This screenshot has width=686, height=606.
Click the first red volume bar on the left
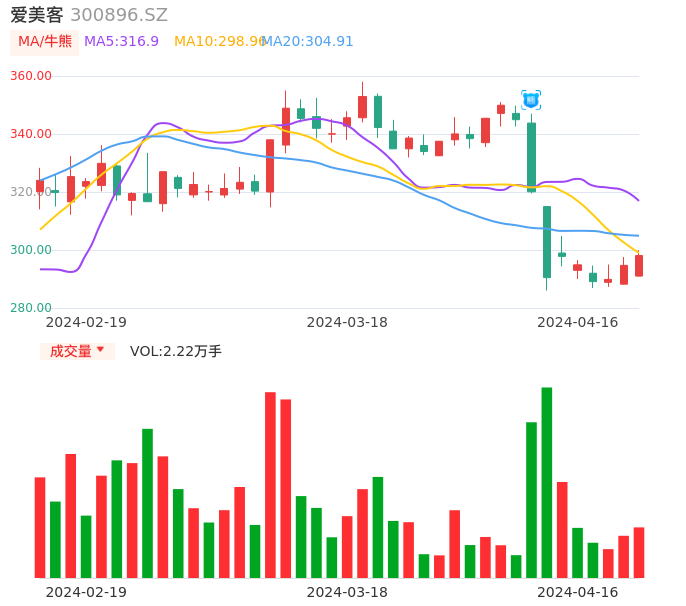pyautogui.click(x=40, y=527)
